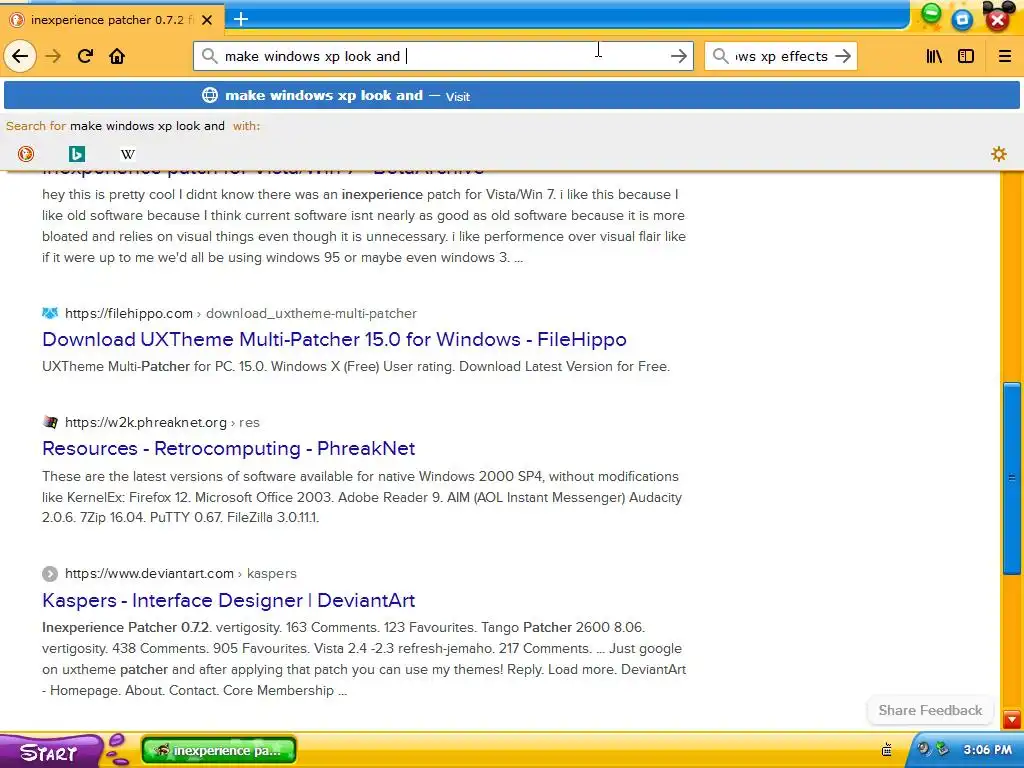Click the tray icon left of clock
This screenshot has width=1024, height=768.
tap(942, 749)
